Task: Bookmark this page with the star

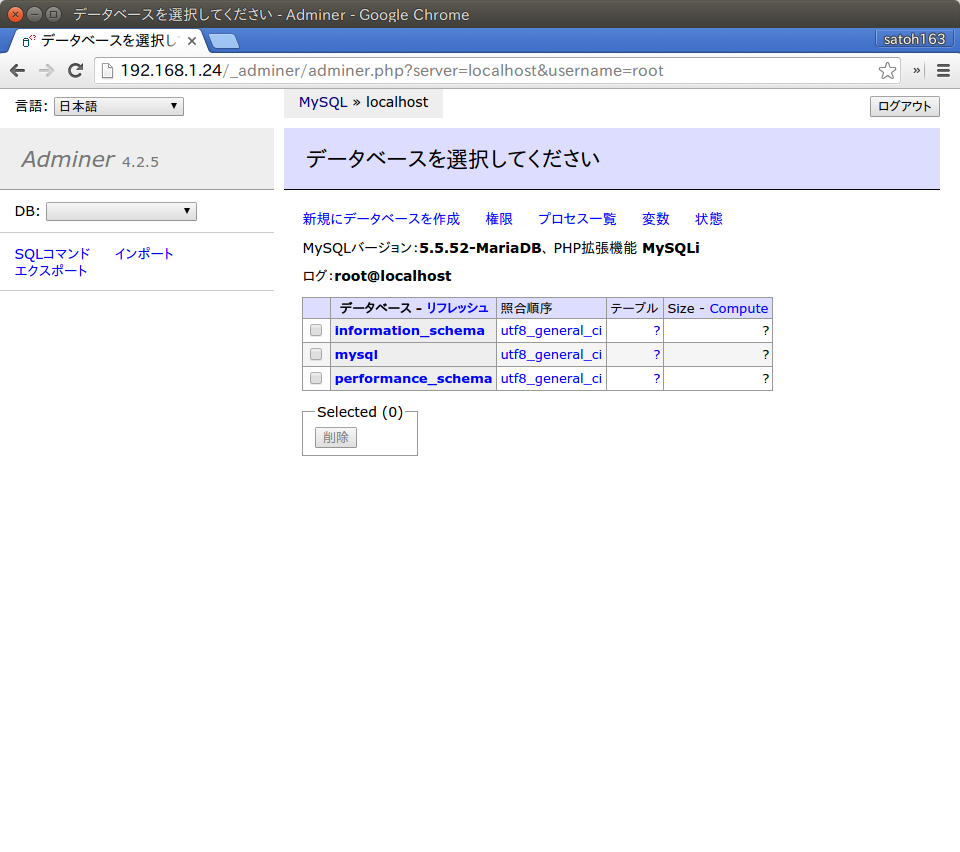Action: click(887, 71)
